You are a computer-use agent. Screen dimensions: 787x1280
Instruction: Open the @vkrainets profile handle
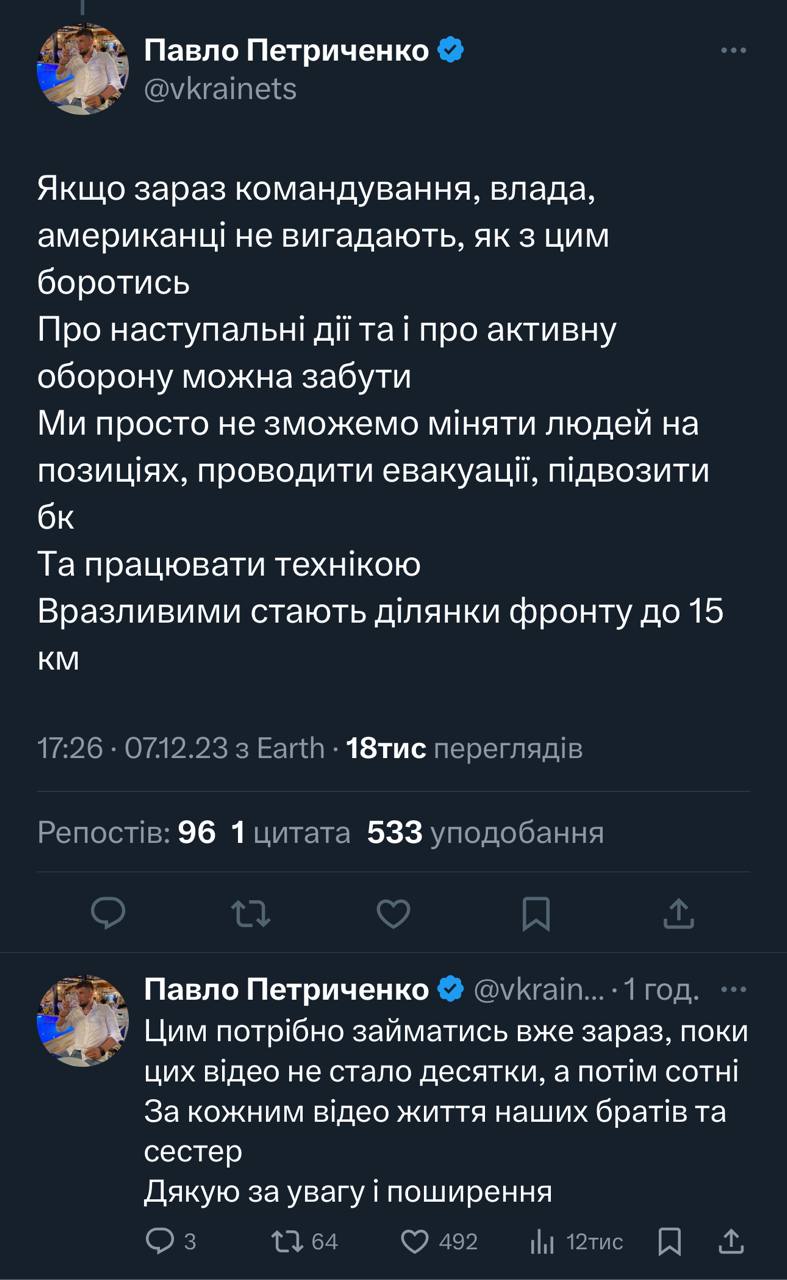tap(220, 89)
